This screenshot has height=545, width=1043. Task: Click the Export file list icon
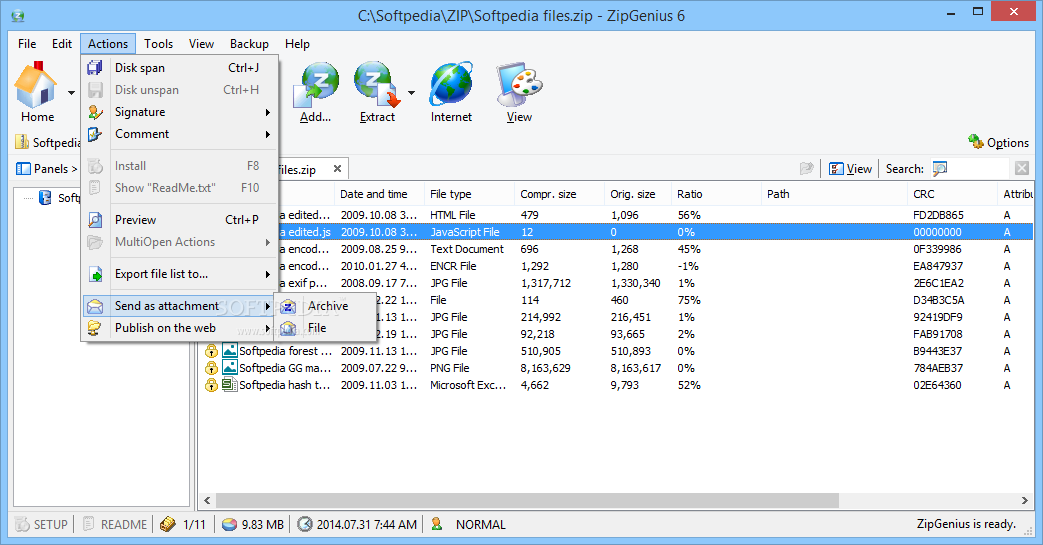click(x=95, y=273)
